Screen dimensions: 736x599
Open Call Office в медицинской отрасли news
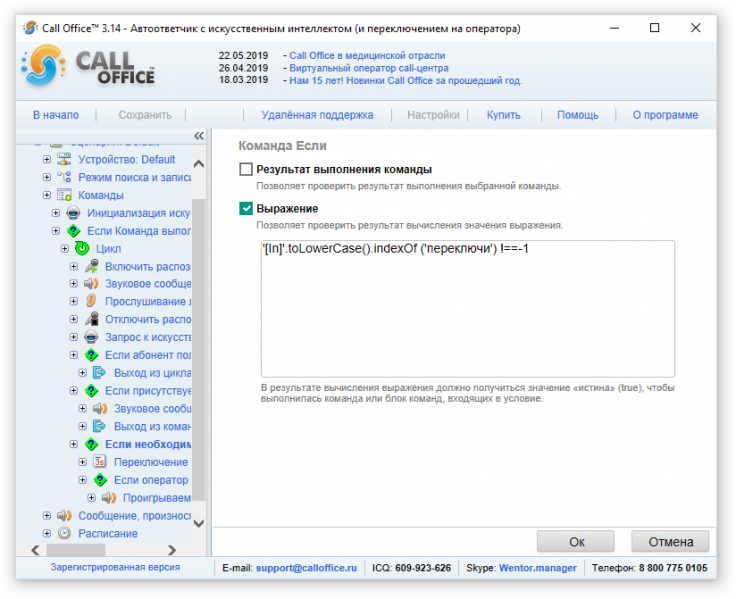(x=367, y=55)
